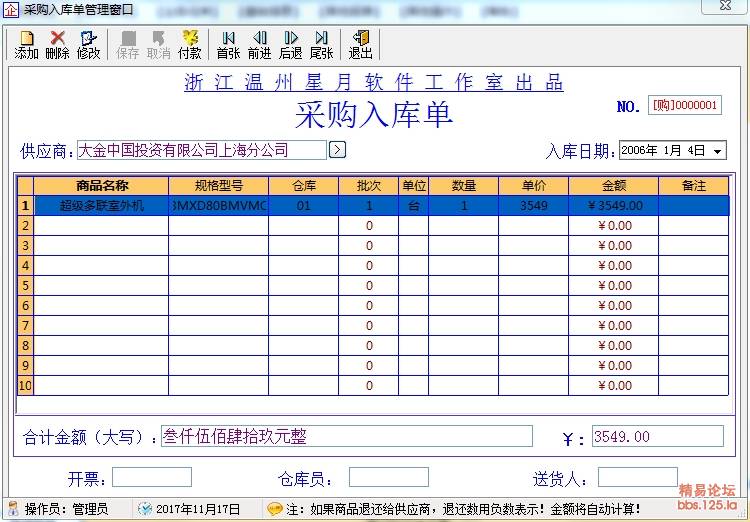
Task: Click the 取消 (Cancel) toolbar icon
Action: pyautogui.click(x=158, y=45)
